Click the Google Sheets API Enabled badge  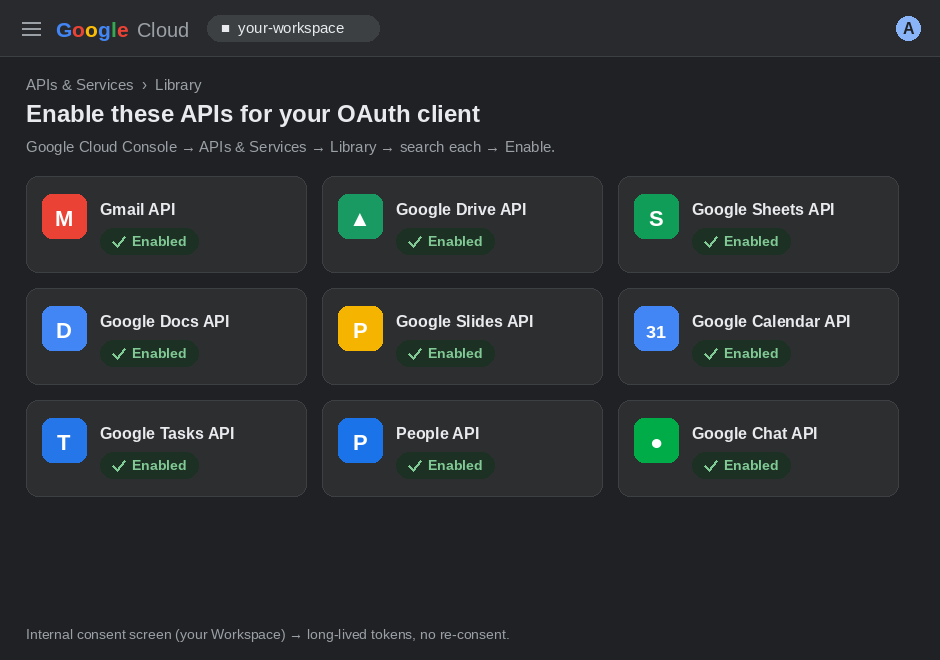coord(742,242)
